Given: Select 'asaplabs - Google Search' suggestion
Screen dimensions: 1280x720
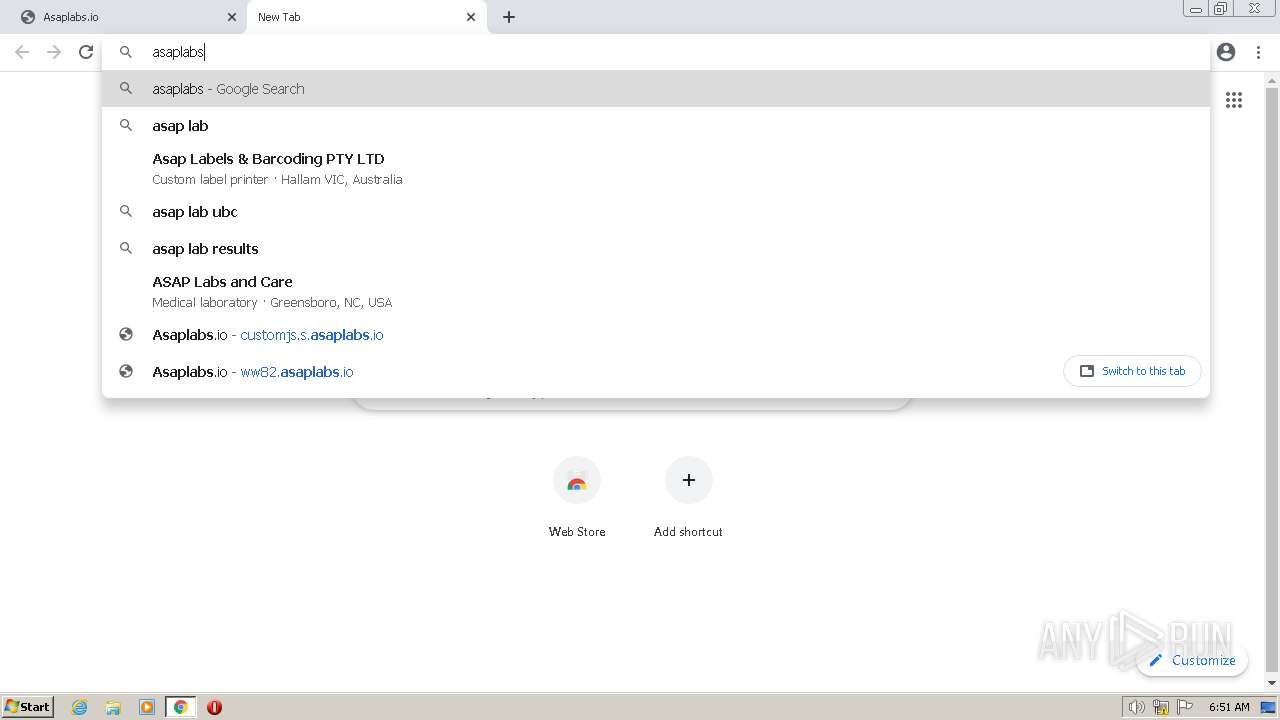Looking at the screenshot, I should click(x=656, y=89).
